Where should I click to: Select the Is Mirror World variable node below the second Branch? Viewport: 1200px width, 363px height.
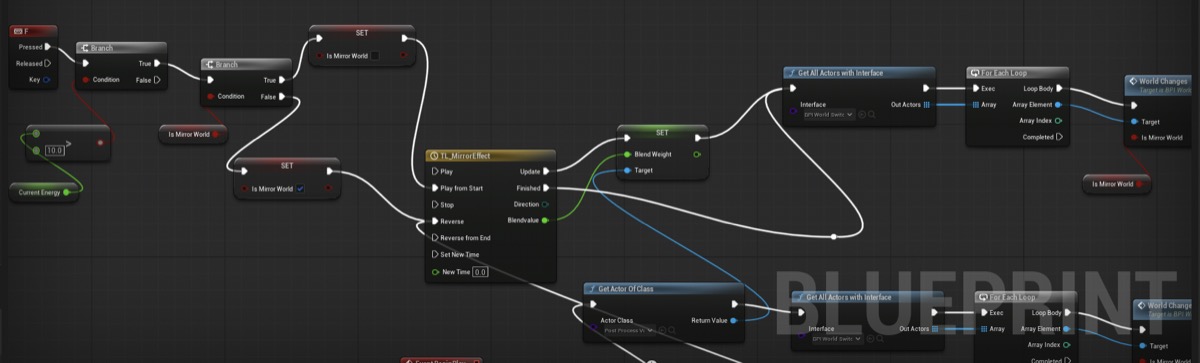click(x=193, y=134)
